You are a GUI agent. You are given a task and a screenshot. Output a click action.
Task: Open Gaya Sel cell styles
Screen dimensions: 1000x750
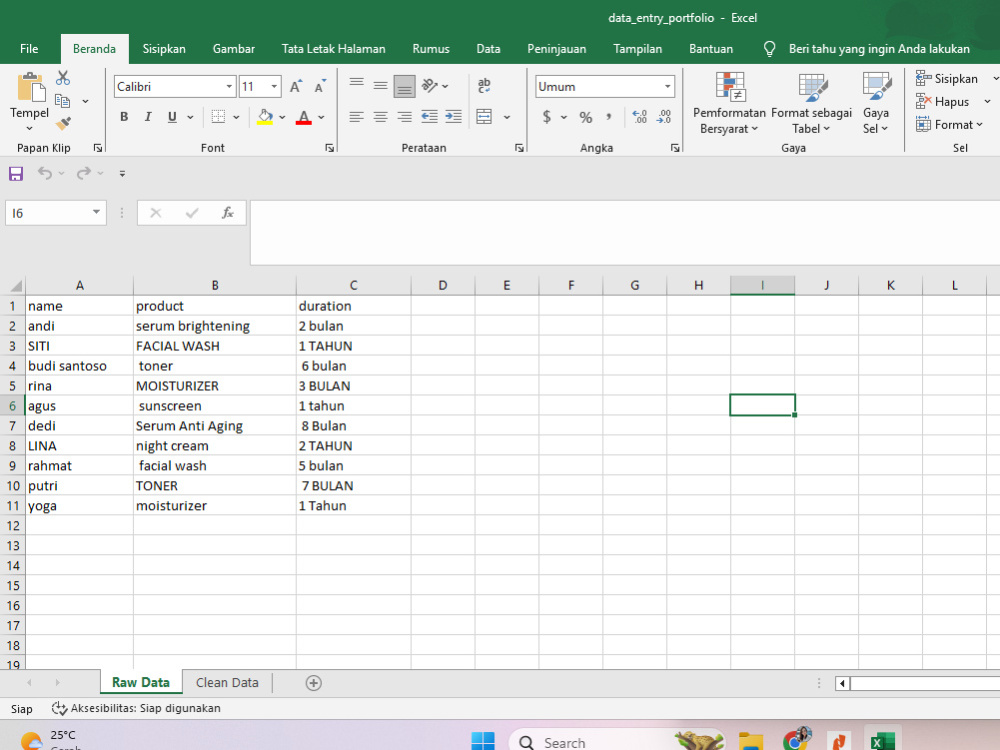coord(876,103)
